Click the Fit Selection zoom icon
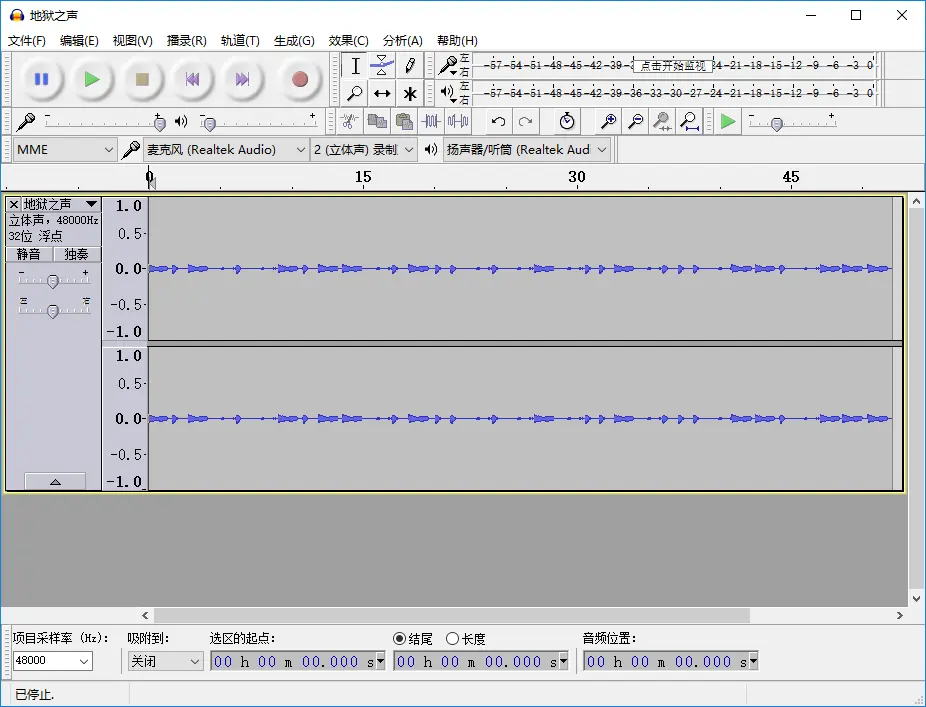This screenshot has height=707, width=926. (x=662, y=122)
